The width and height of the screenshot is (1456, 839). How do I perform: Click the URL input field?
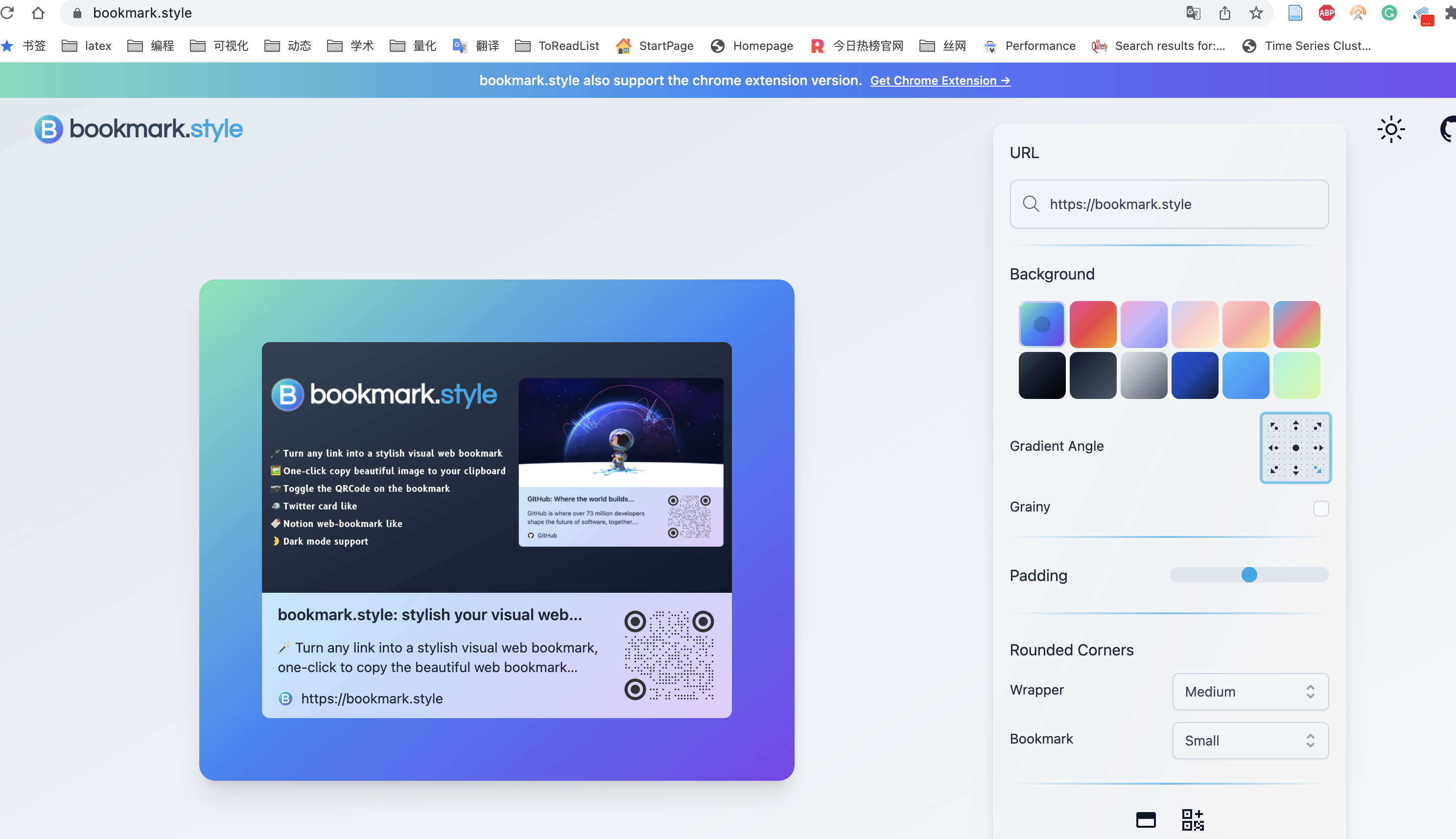click(x=1169, y=204)
